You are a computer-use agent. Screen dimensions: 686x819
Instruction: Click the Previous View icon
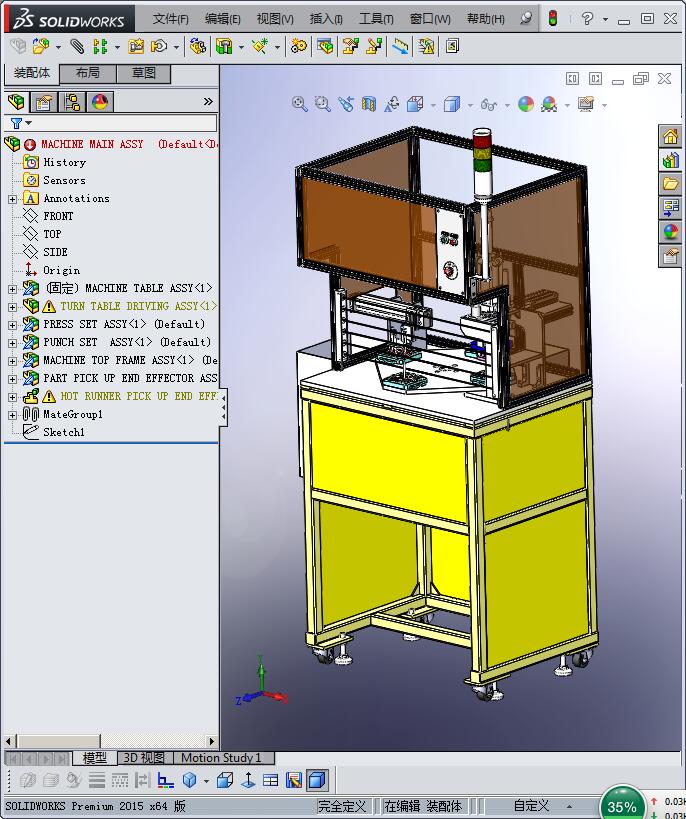(346, 104)
